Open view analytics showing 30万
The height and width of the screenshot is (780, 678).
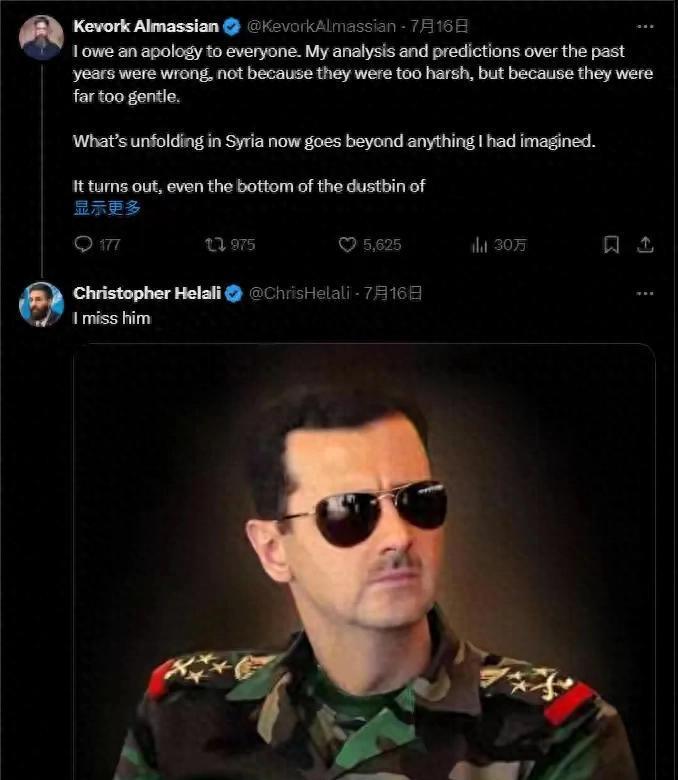[480, 245]
